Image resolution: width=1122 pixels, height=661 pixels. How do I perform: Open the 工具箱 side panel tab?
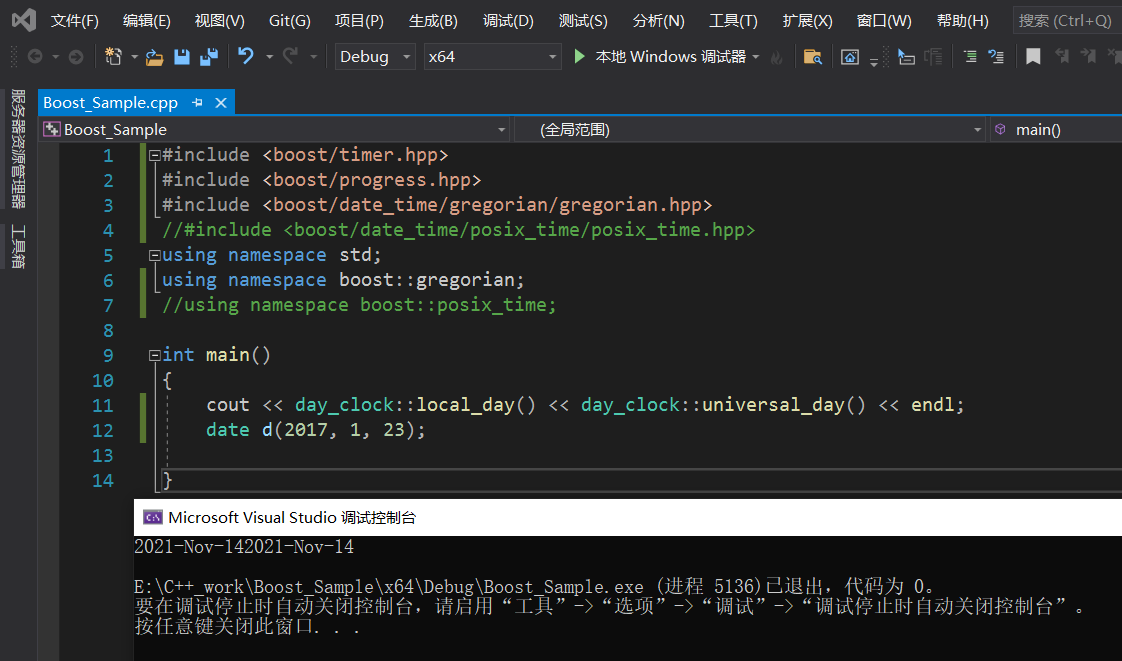18,247
